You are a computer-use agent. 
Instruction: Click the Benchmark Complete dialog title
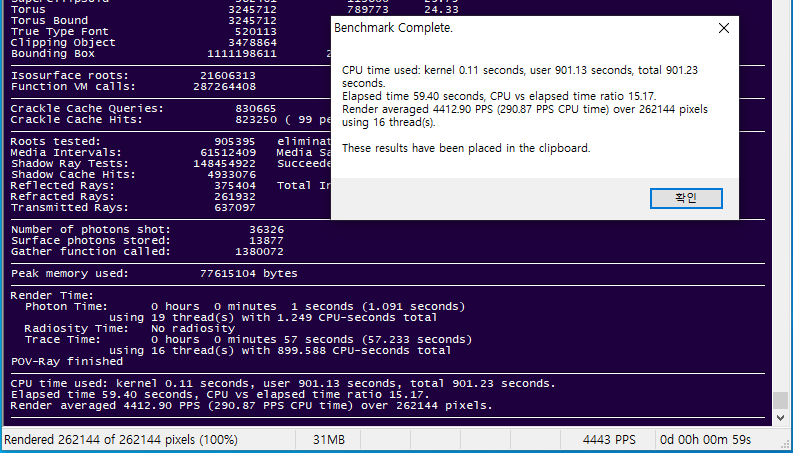[x=393, y=28]
